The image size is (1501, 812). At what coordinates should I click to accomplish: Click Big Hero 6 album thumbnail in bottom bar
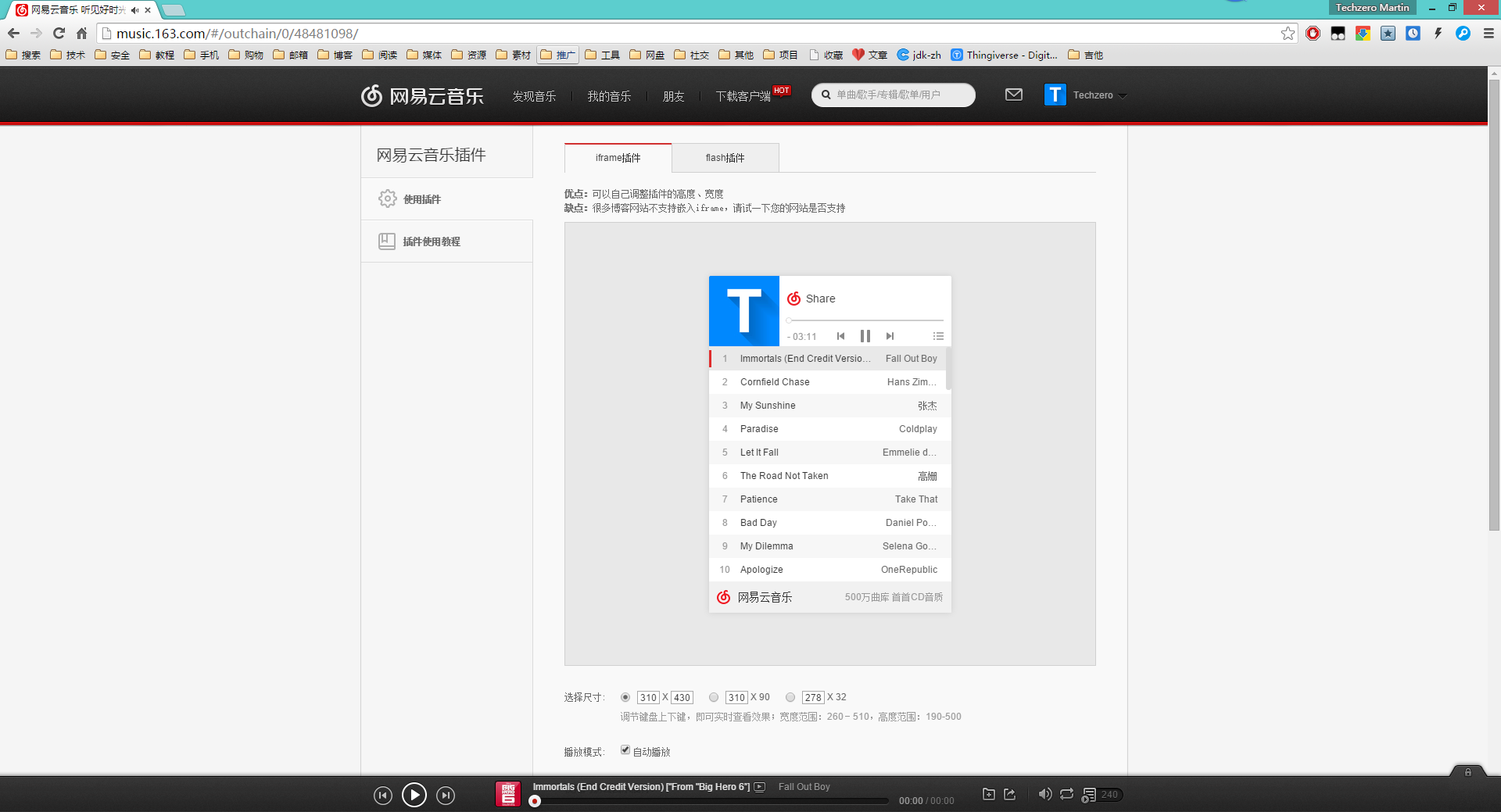pos(508,794)
